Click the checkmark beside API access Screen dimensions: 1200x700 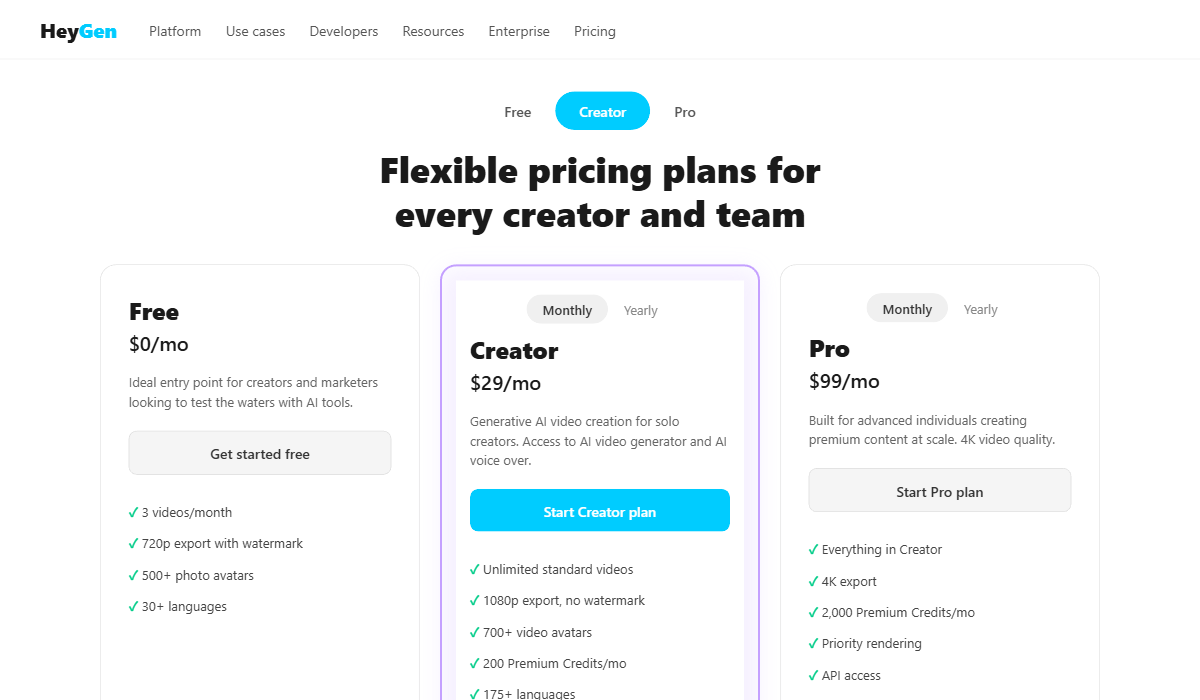[813, 675]
